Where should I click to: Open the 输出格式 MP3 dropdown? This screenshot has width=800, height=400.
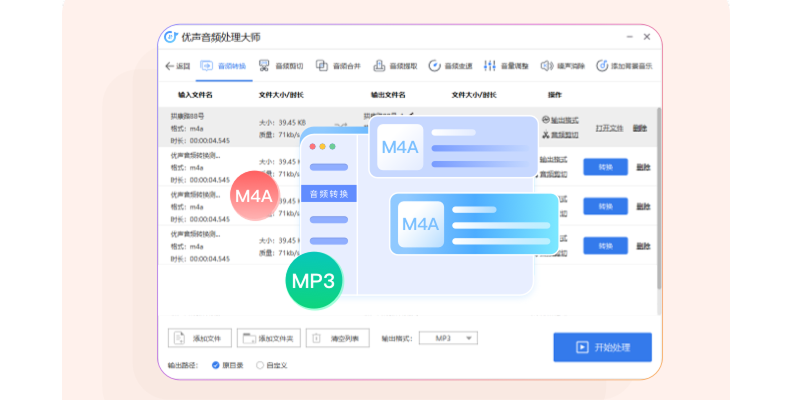pyautogui.click(x=449, y=338)
